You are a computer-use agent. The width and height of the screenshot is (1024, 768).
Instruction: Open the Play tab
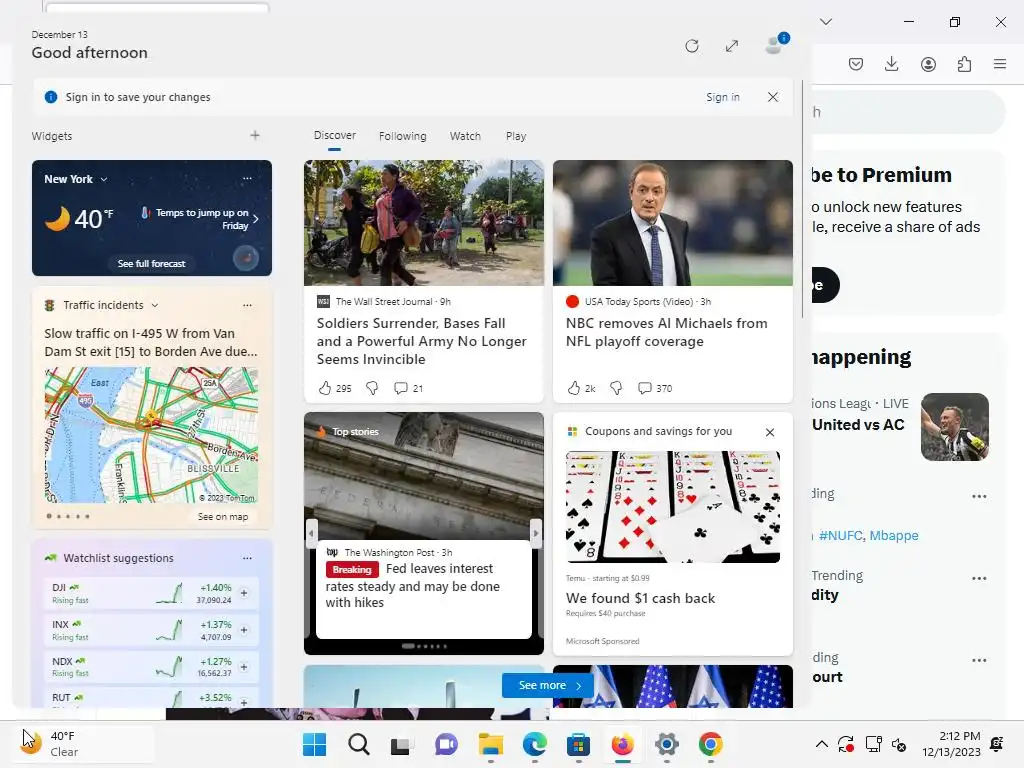(516, 136)
